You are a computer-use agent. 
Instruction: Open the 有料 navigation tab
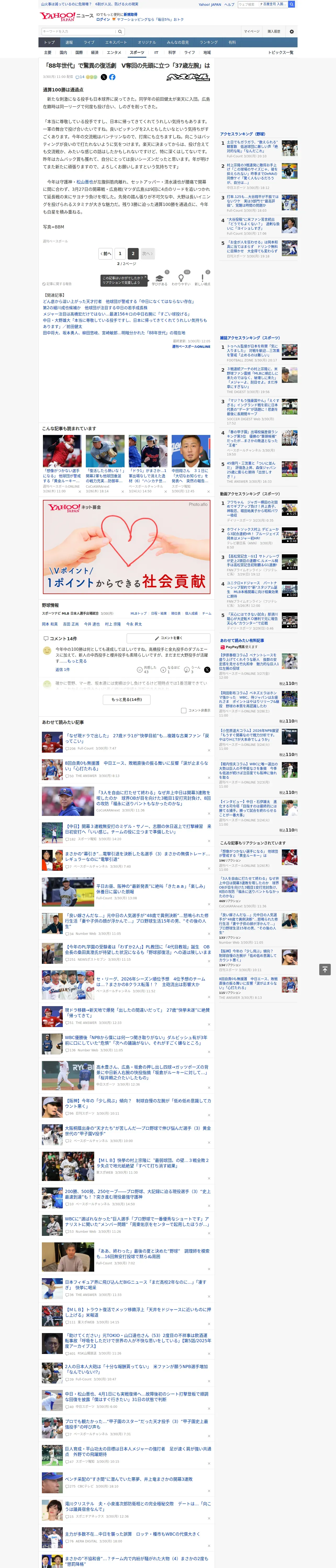232,43
